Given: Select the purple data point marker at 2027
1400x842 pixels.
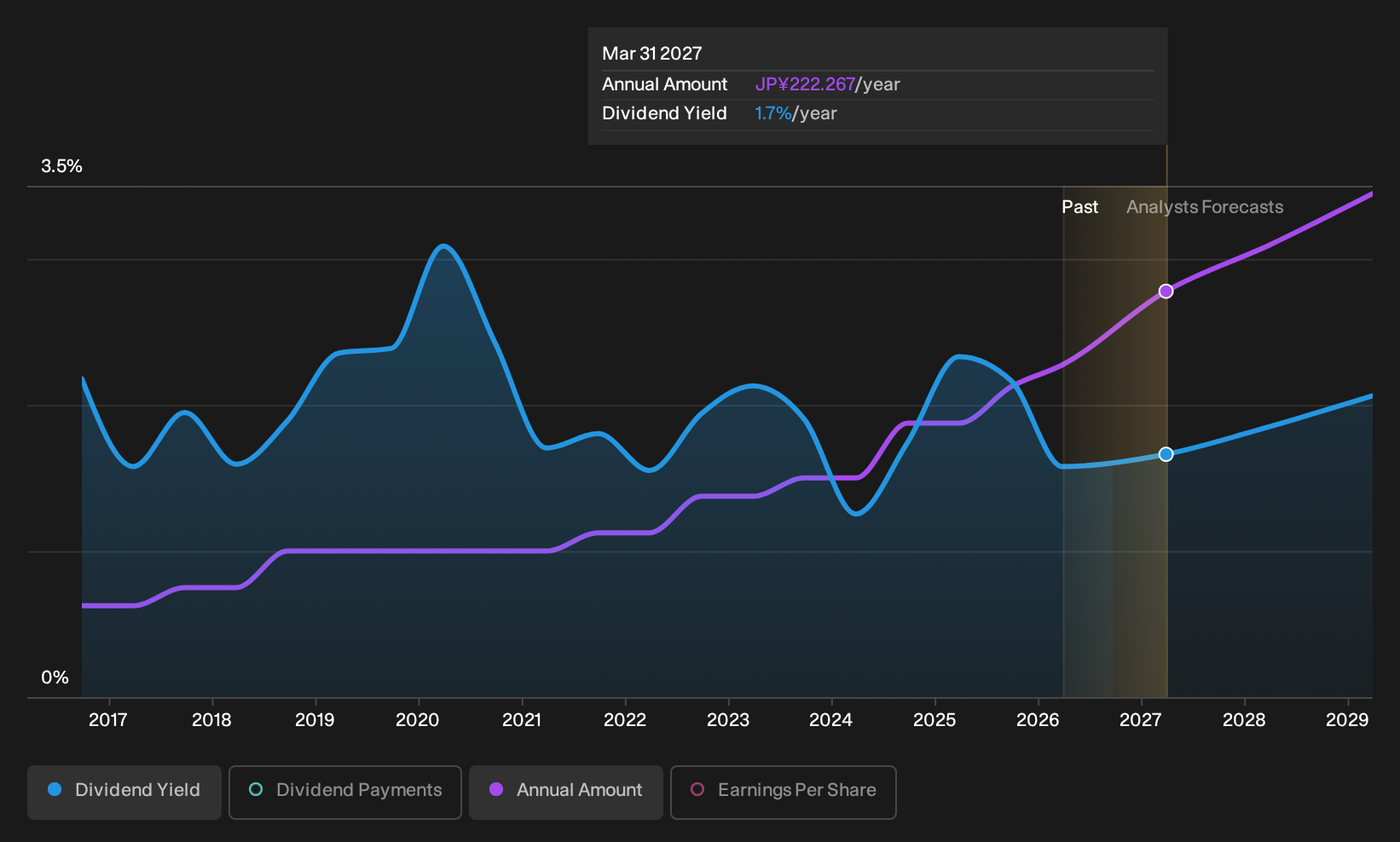Looking at the screenshot, I should (x=1166, y=291).
